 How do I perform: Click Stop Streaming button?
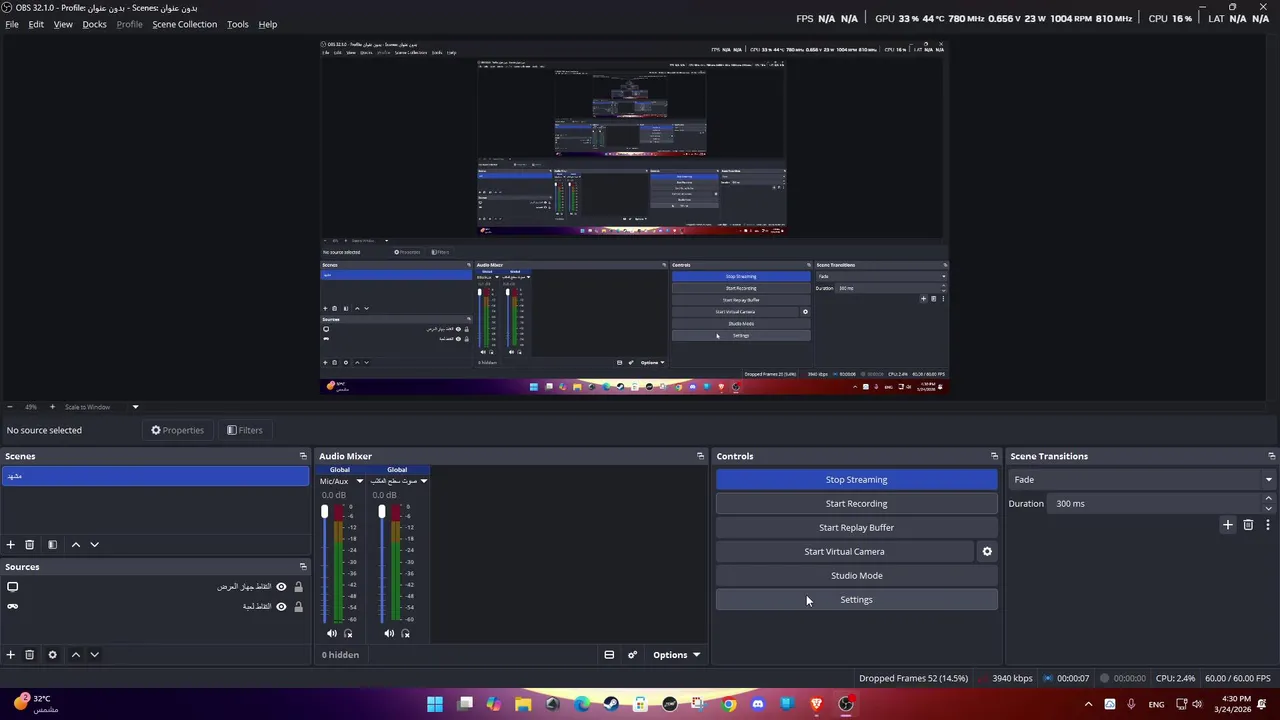857,480
